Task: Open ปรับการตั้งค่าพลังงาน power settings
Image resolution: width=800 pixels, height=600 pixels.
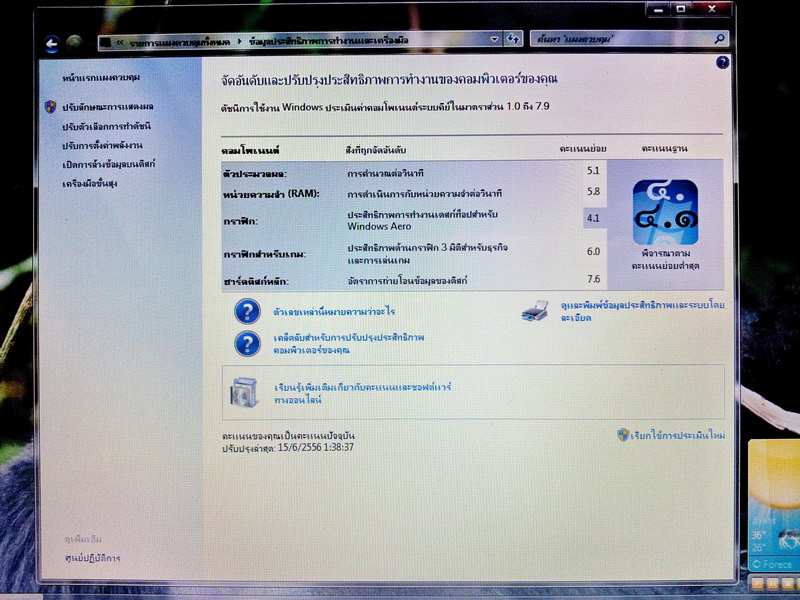Action: click(102, 145)
